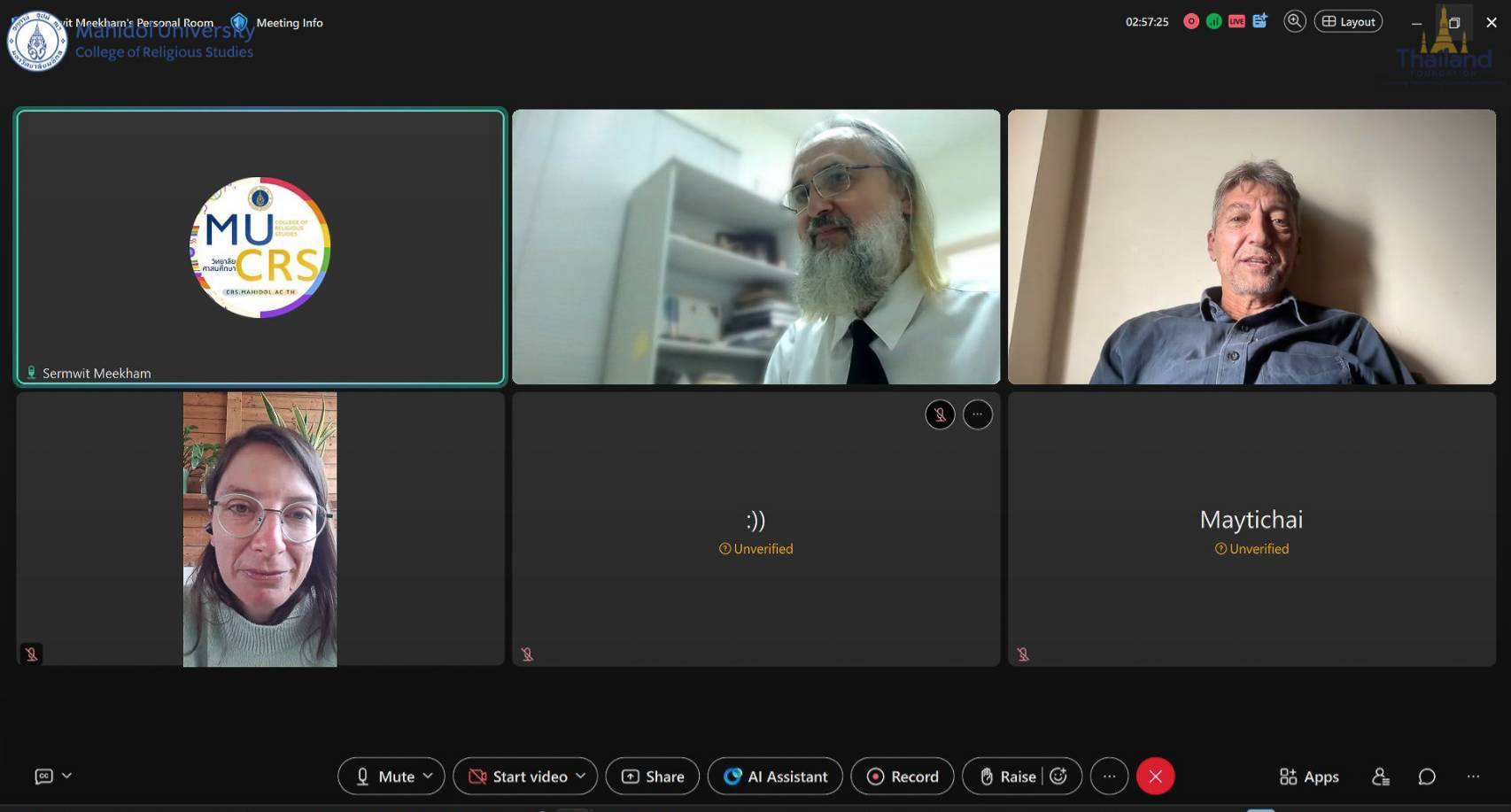The image size is (1511, 812).
Task: Click the mute icon on the ":))" tile
Action: 940,414
